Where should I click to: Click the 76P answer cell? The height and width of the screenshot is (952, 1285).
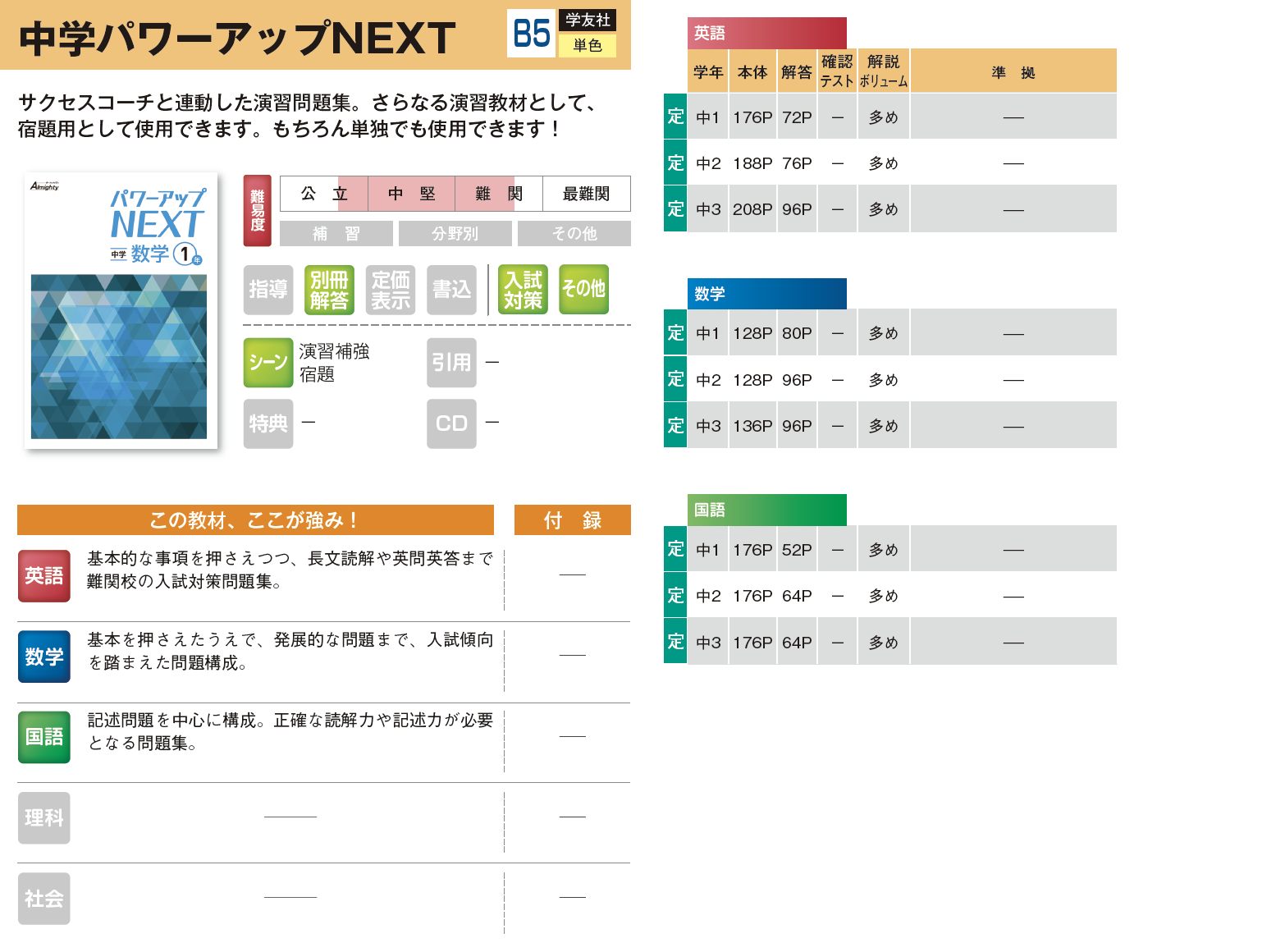(x=797, y=163)
